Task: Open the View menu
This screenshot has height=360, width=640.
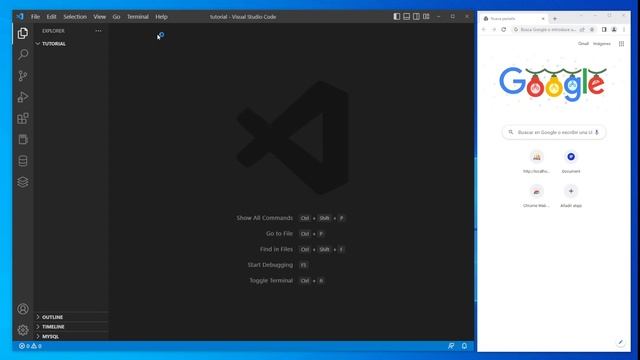Action: point(99,17)
